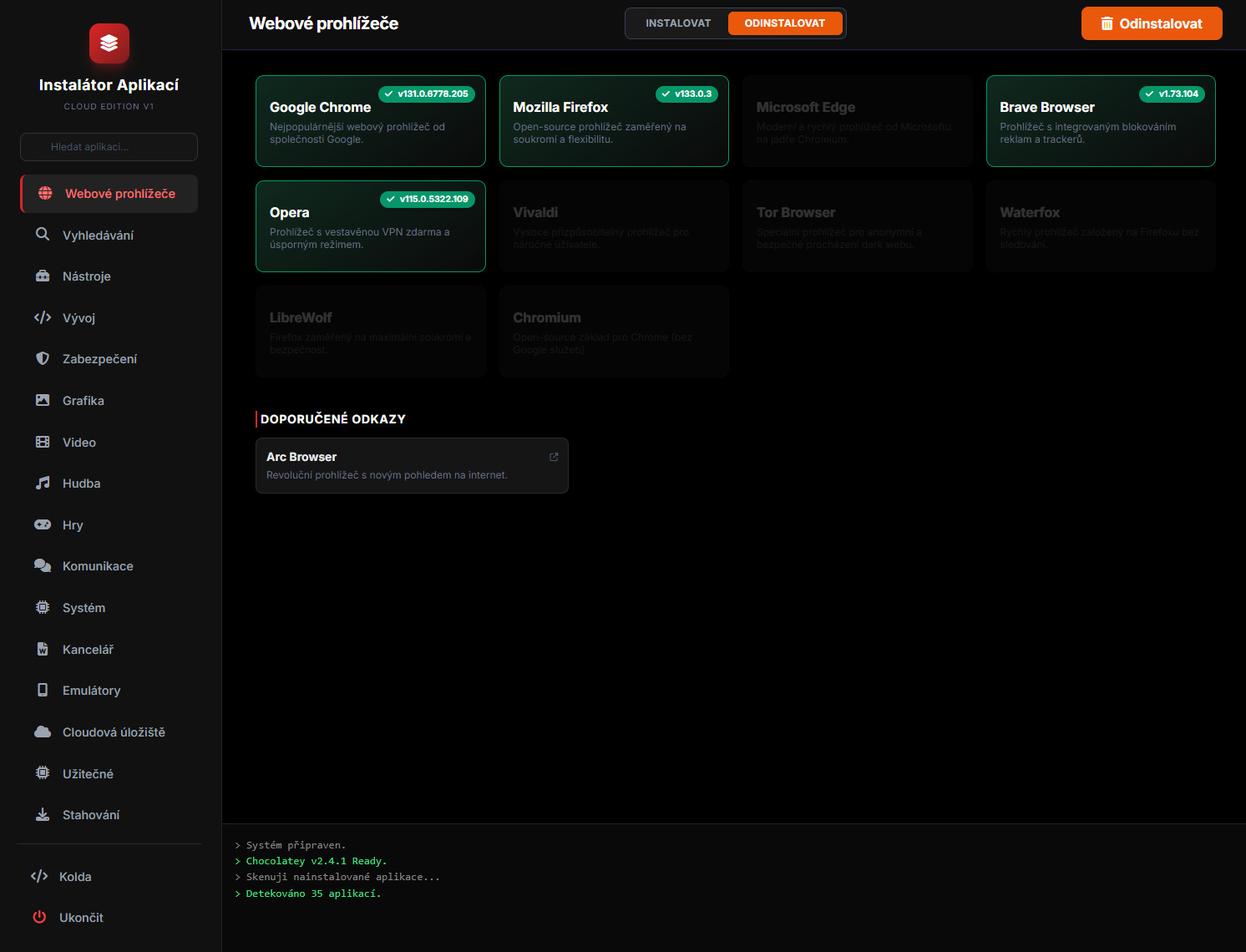
Task: Click the magnifier icon beside Vyhledávání
Action: click(x=43, y=235)
